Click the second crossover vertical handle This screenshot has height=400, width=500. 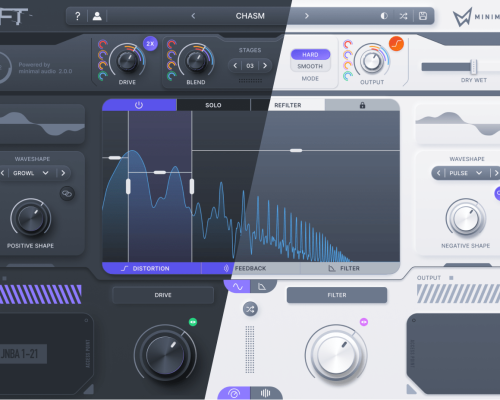coord(192,186)
